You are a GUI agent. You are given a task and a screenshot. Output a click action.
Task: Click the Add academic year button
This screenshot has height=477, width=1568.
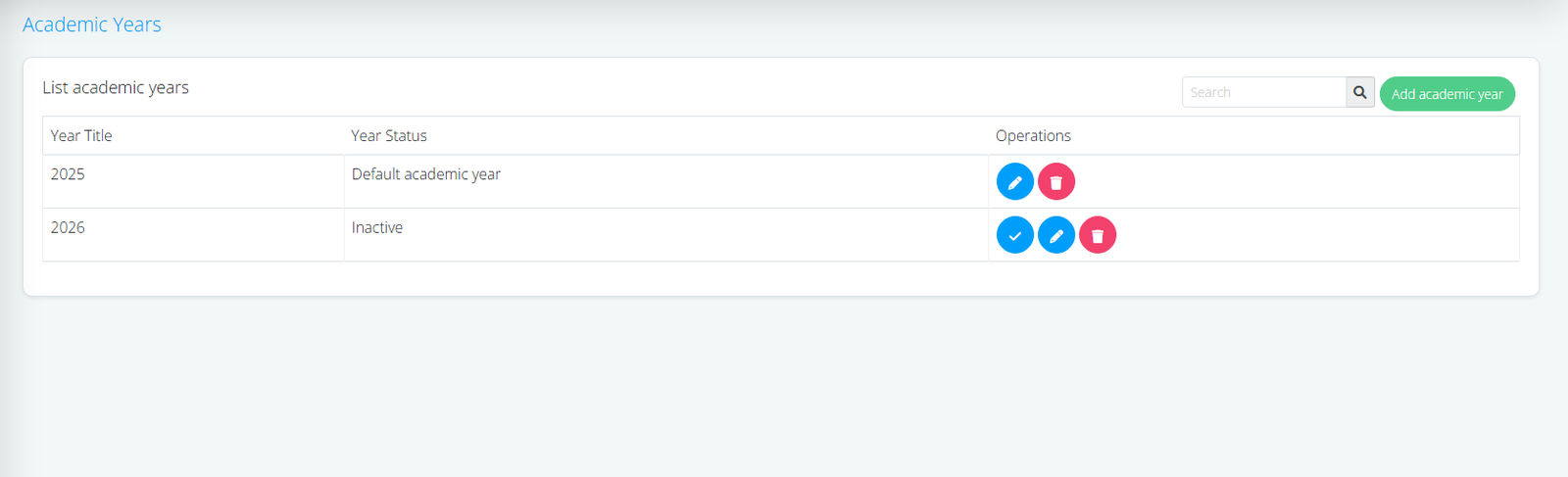click(x=1446, y=94)
